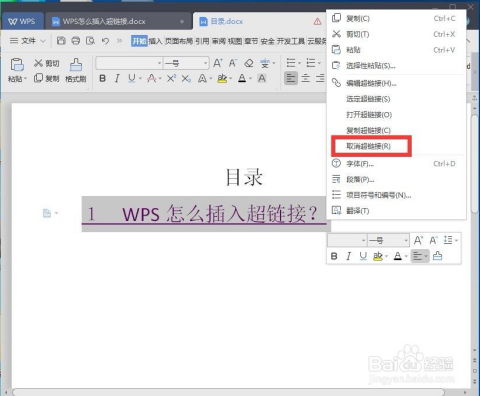Click the phonetic guide (变) icon in ribbon
The image size is (480, 396).
265,63
